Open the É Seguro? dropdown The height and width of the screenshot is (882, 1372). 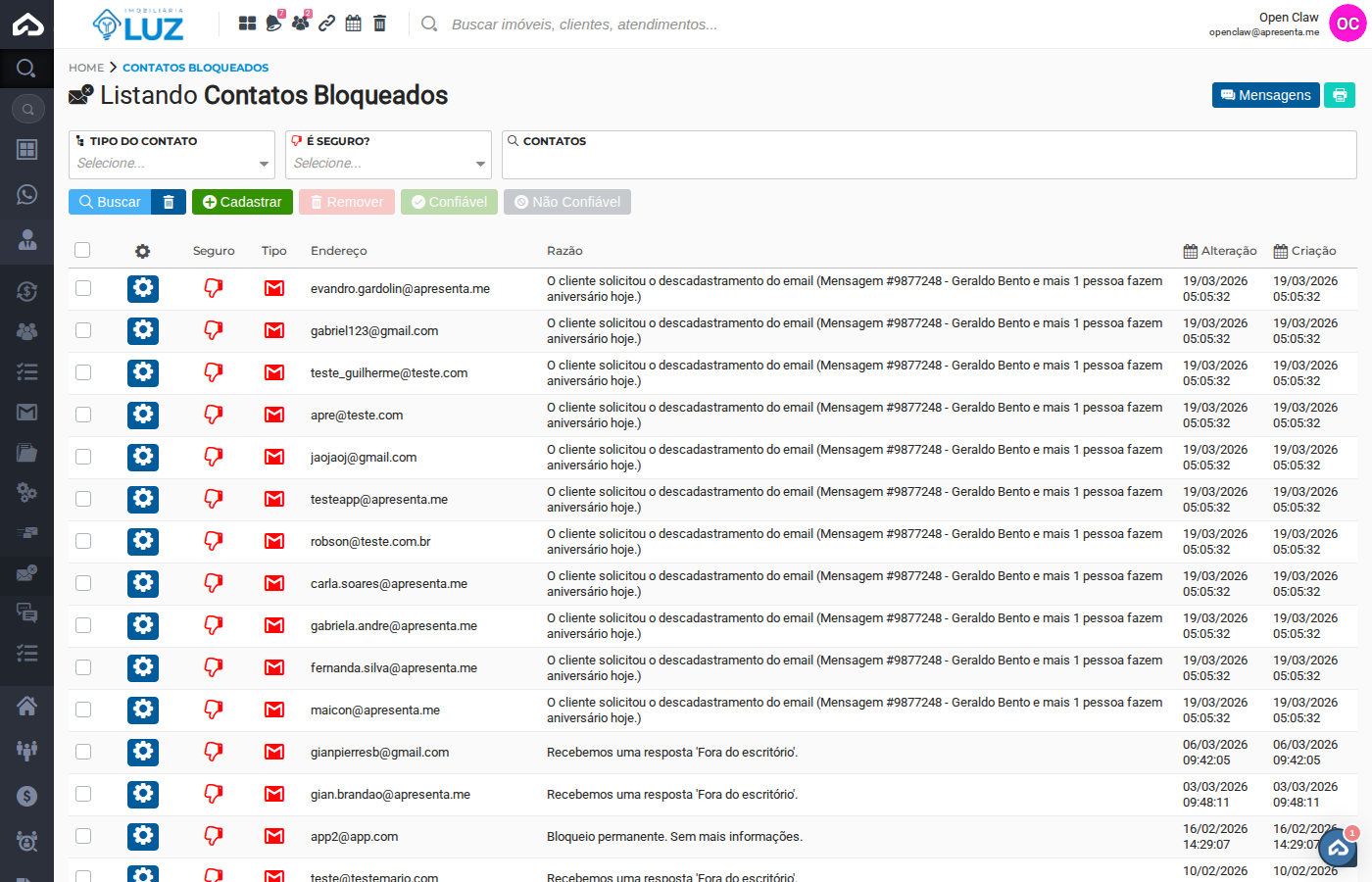pyautogui.click(x=388, y=163)
